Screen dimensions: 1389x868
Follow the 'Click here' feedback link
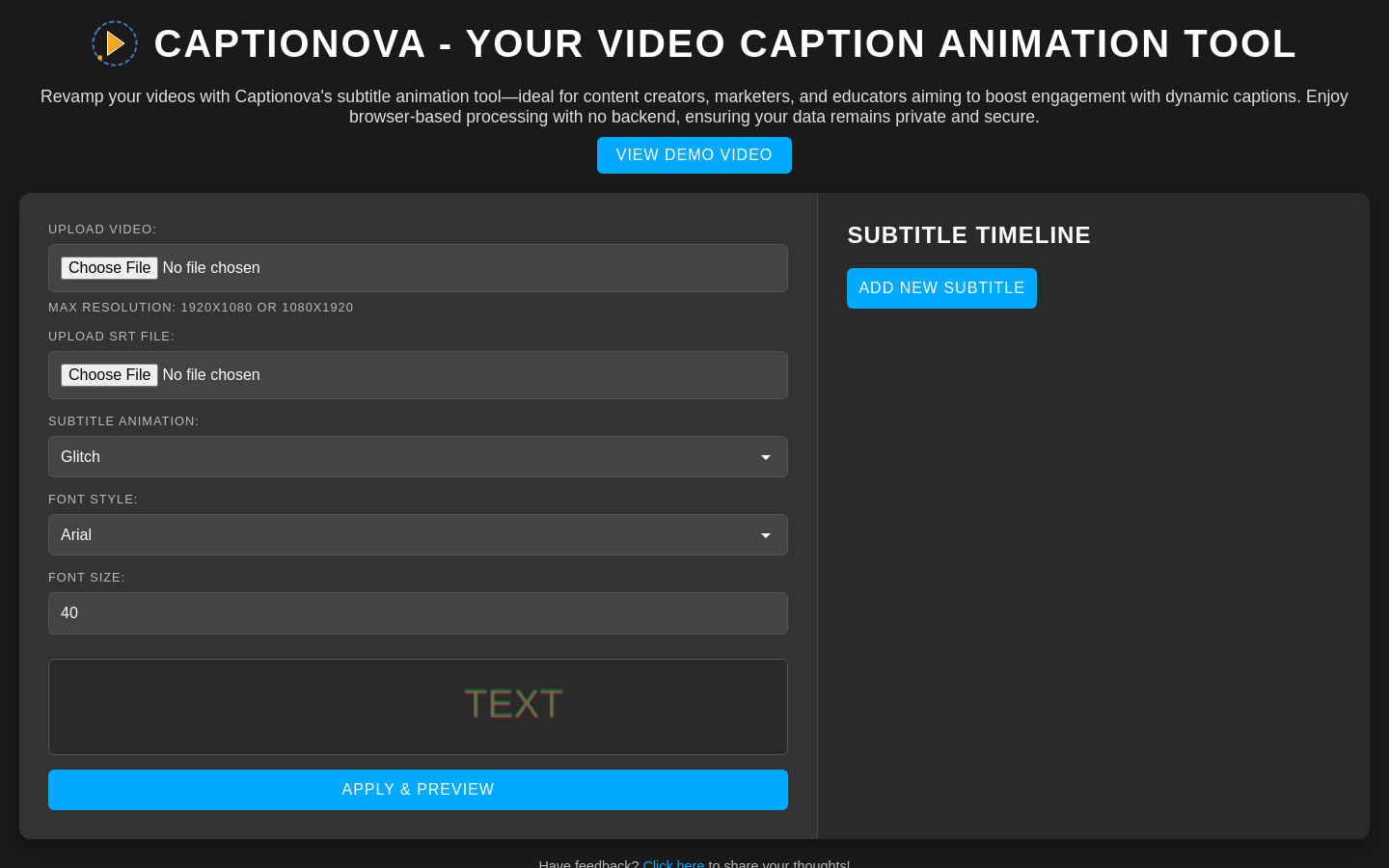[x=673, y=864]
